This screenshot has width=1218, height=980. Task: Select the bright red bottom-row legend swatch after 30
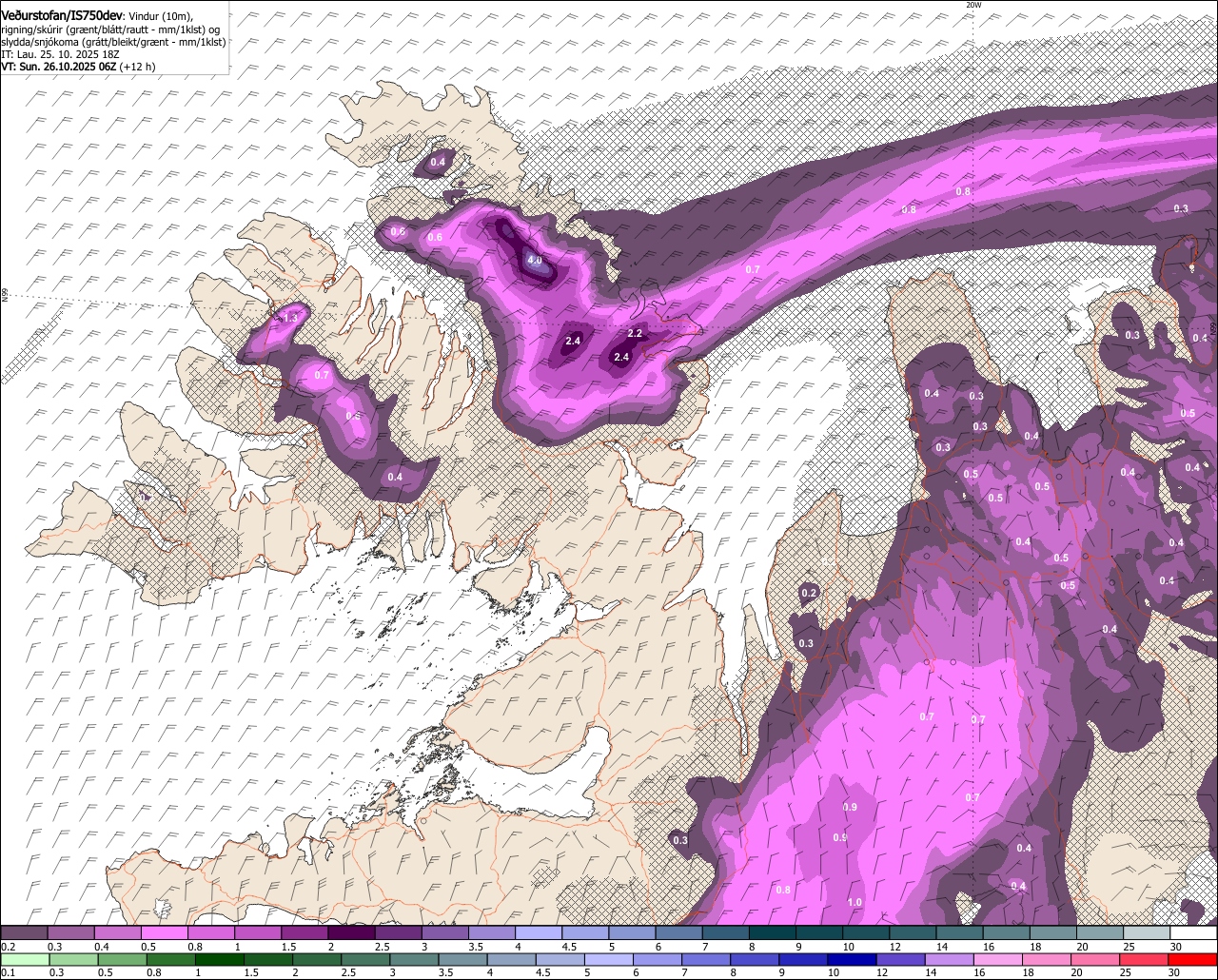(x=1192, y=959)
